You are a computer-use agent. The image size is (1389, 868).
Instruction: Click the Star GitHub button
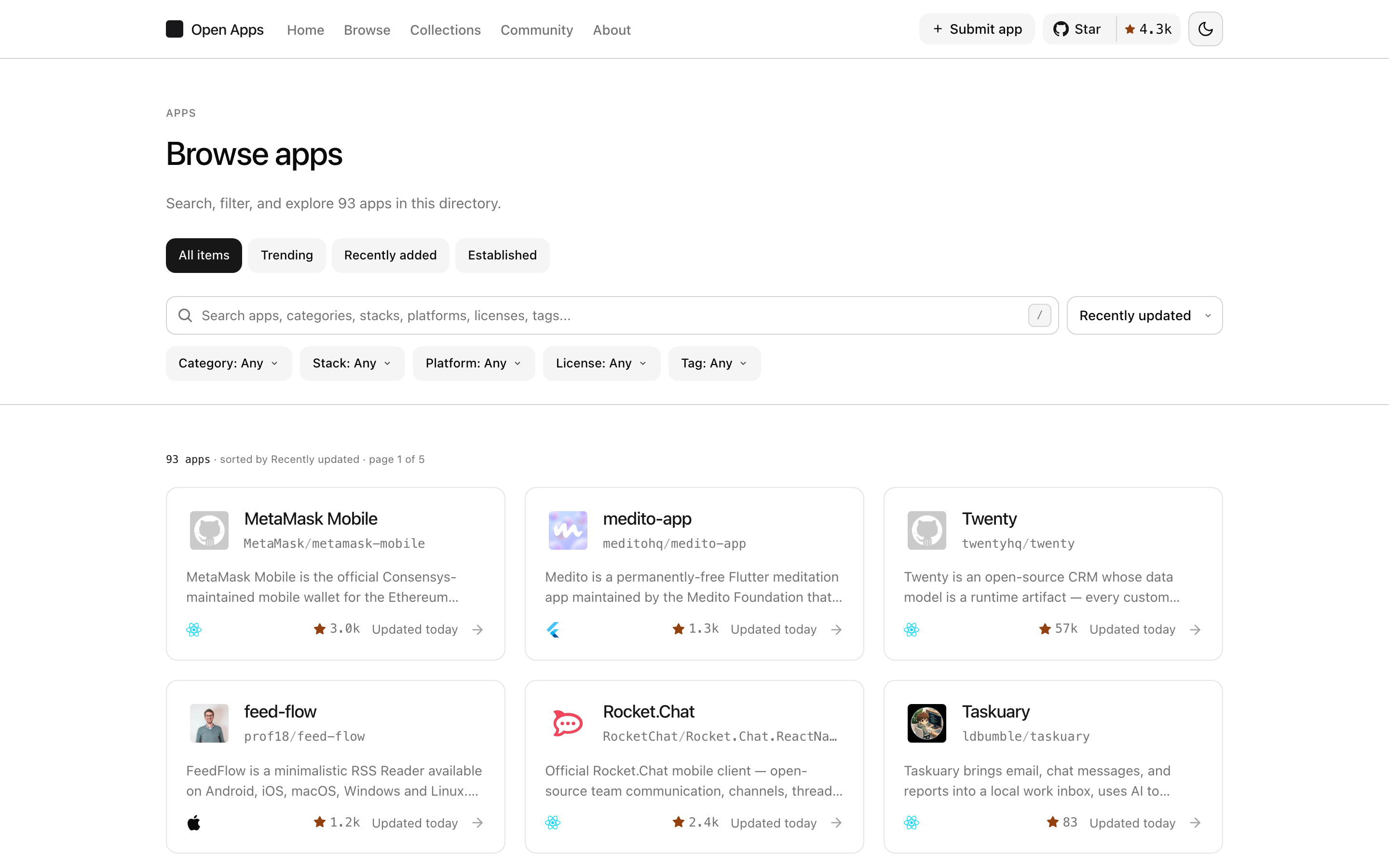(x=1079, y=29)
